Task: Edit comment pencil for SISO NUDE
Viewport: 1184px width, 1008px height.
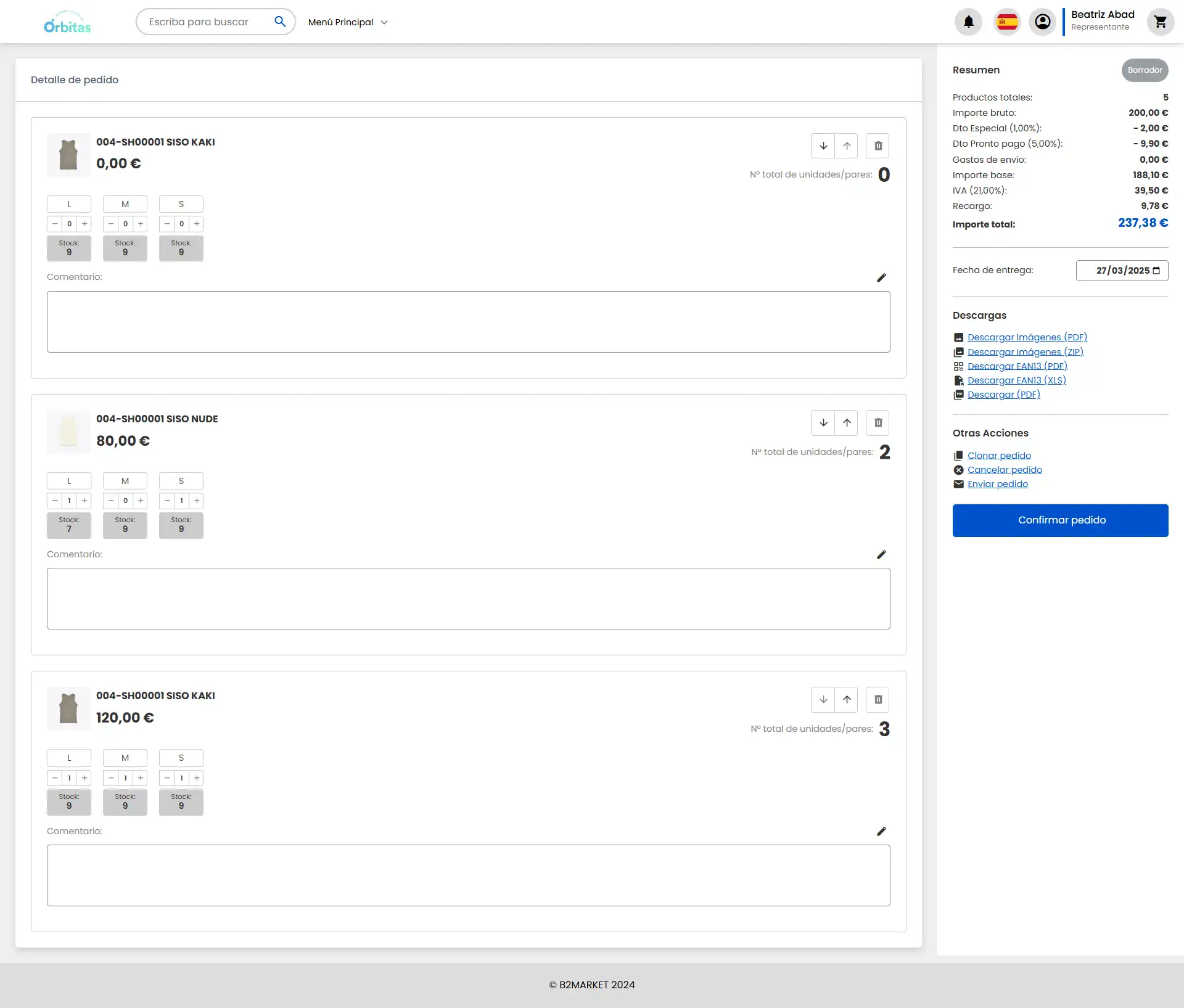Action: click(881, 555)
